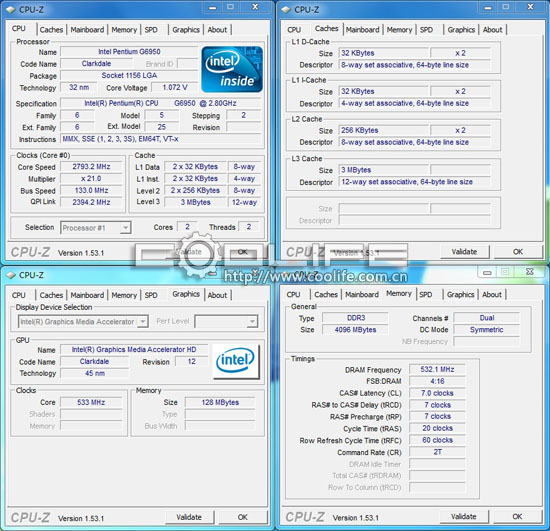Open Memory tab in the Caches-tab window

(400, 30)
